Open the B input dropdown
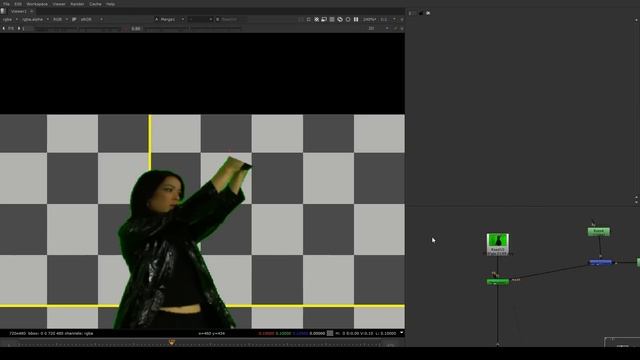The image size is (640, 360). pos(232,19)
